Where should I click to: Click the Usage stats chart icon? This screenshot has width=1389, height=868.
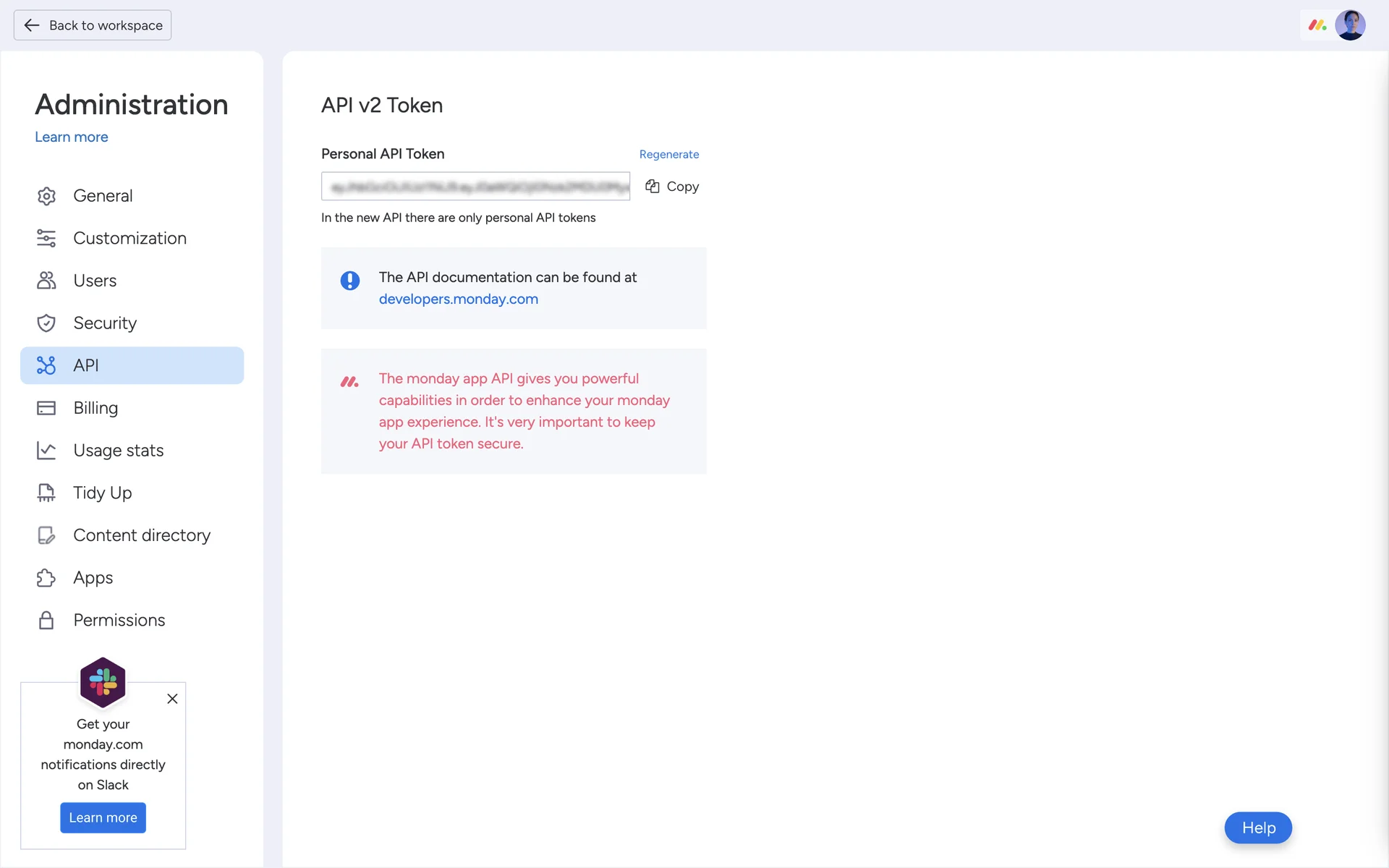coord(46,451)
